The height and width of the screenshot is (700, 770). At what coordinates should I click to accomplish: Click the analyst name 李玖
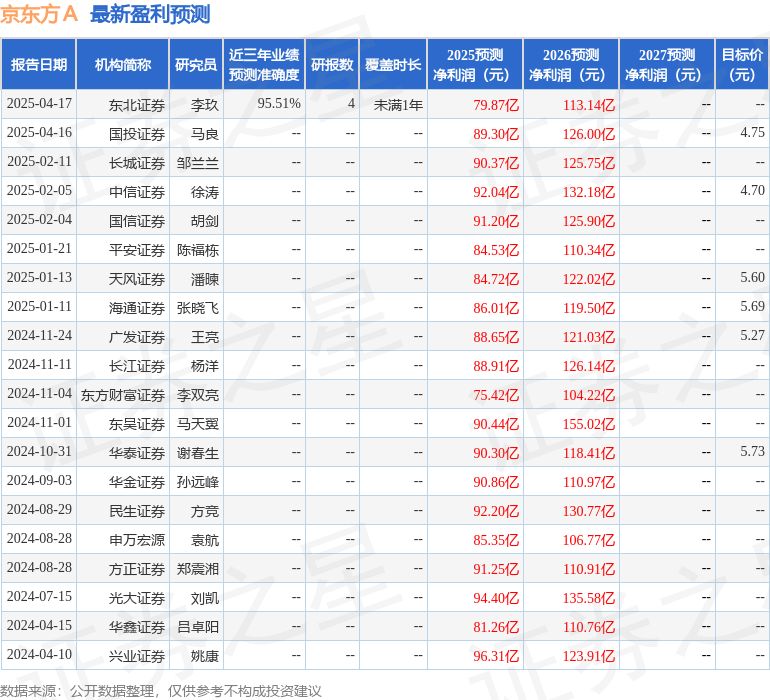point(205,105)
